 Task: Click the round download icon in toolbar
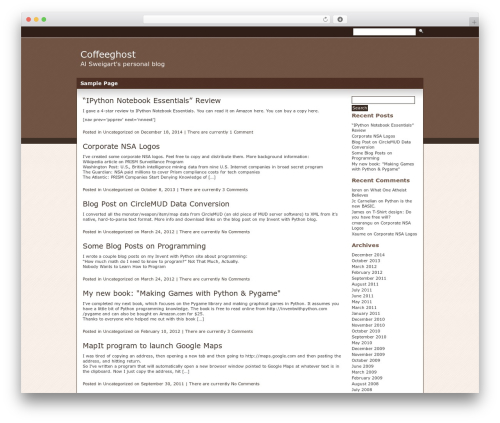[x=340, y=19]
